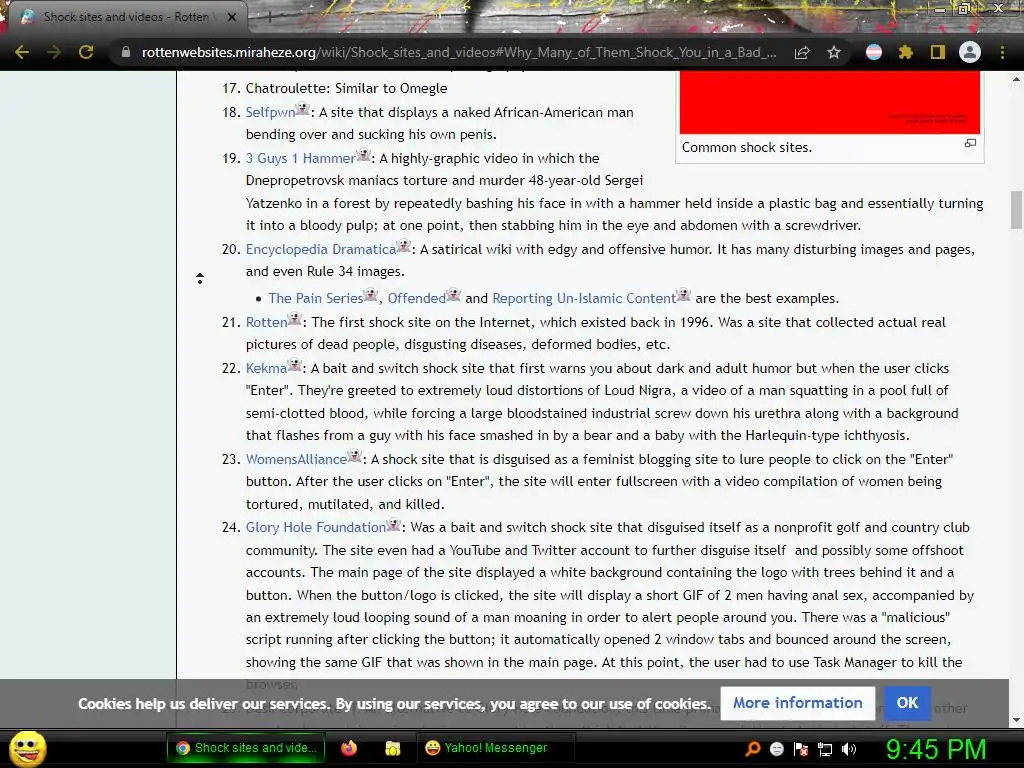Open the file folder taskbar icon
Viewport: 1024px width, 768px height.
point(392,748)
